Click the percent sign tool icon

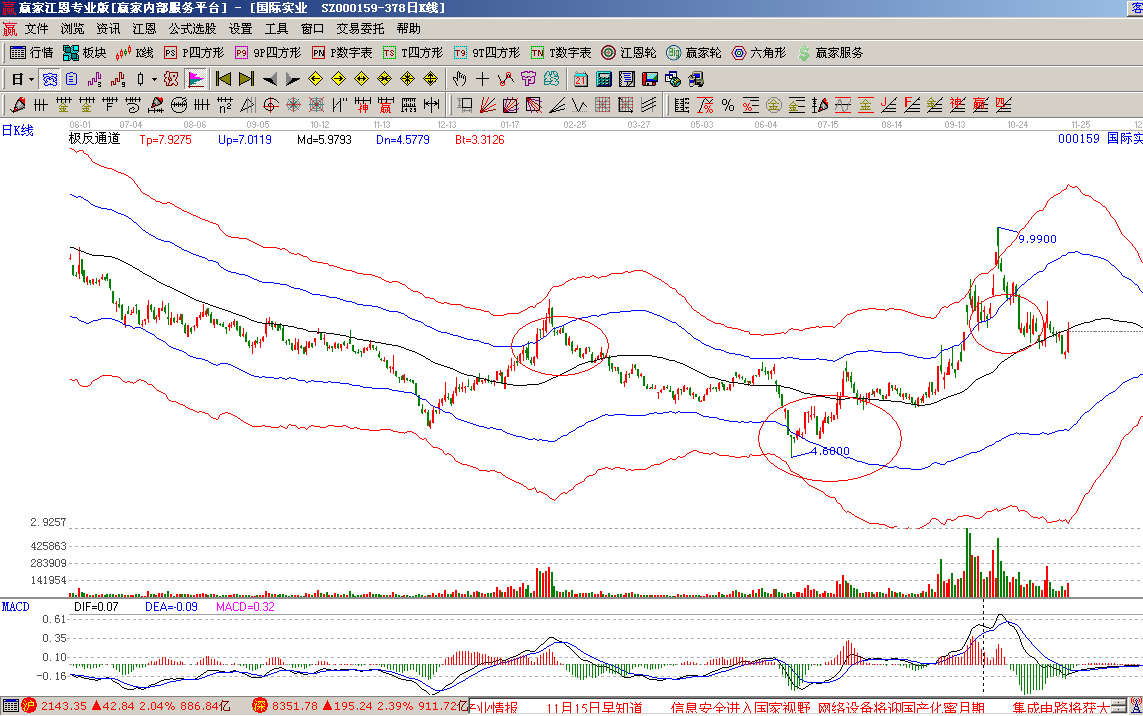point(727,104)
